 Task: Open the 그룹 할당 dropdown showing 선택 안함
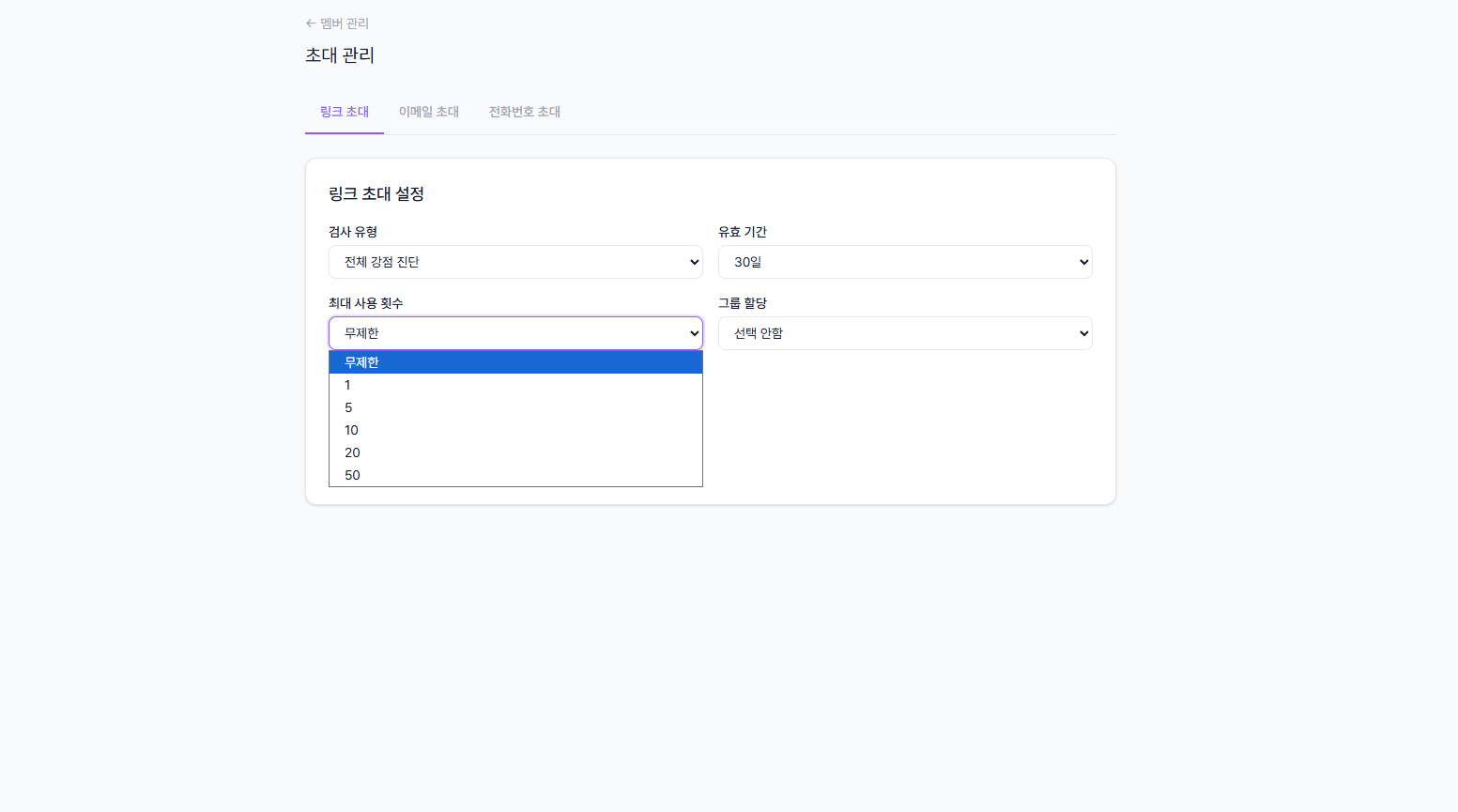point(904,333)
